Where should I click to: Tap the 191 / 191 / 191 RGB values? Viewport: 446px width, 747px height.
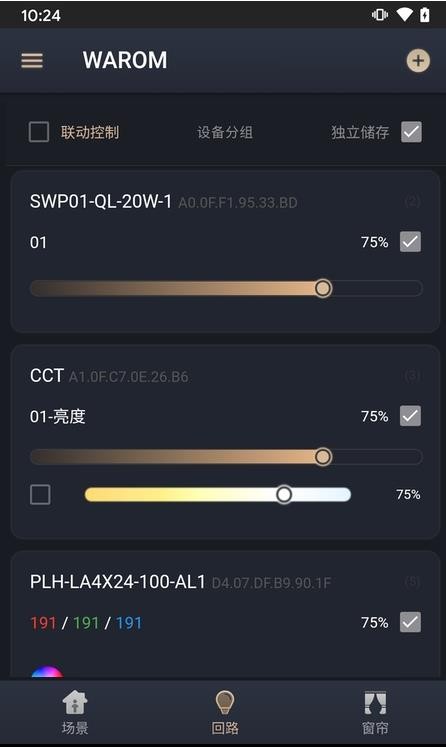tap(86, 623)
